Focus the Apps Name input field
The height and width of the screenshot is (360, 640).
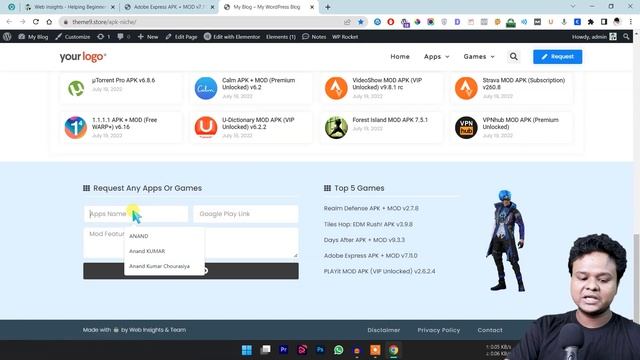(x=136, y=214)
